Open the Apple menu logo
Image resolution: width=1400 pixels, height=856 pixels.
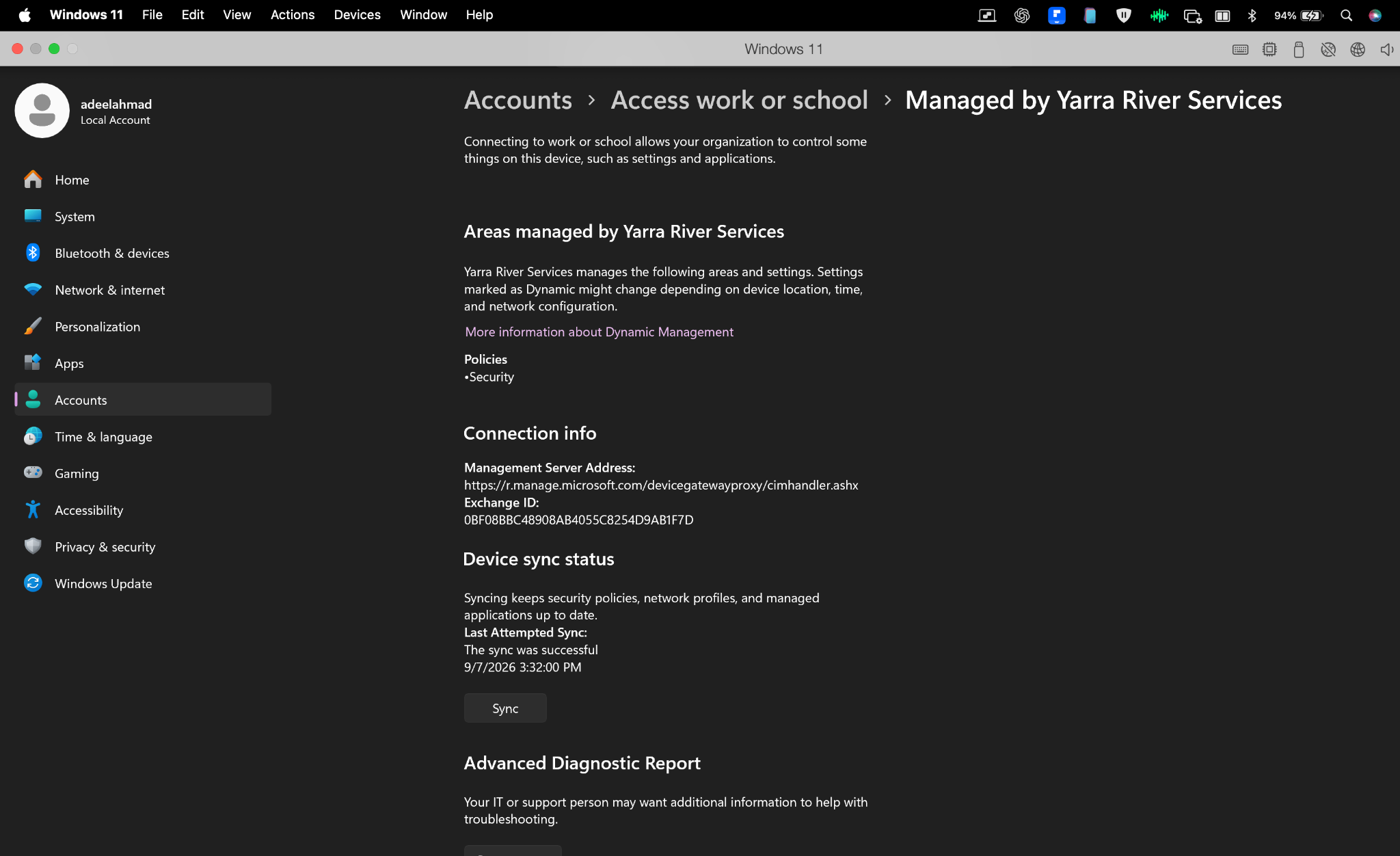pos(25,15)
